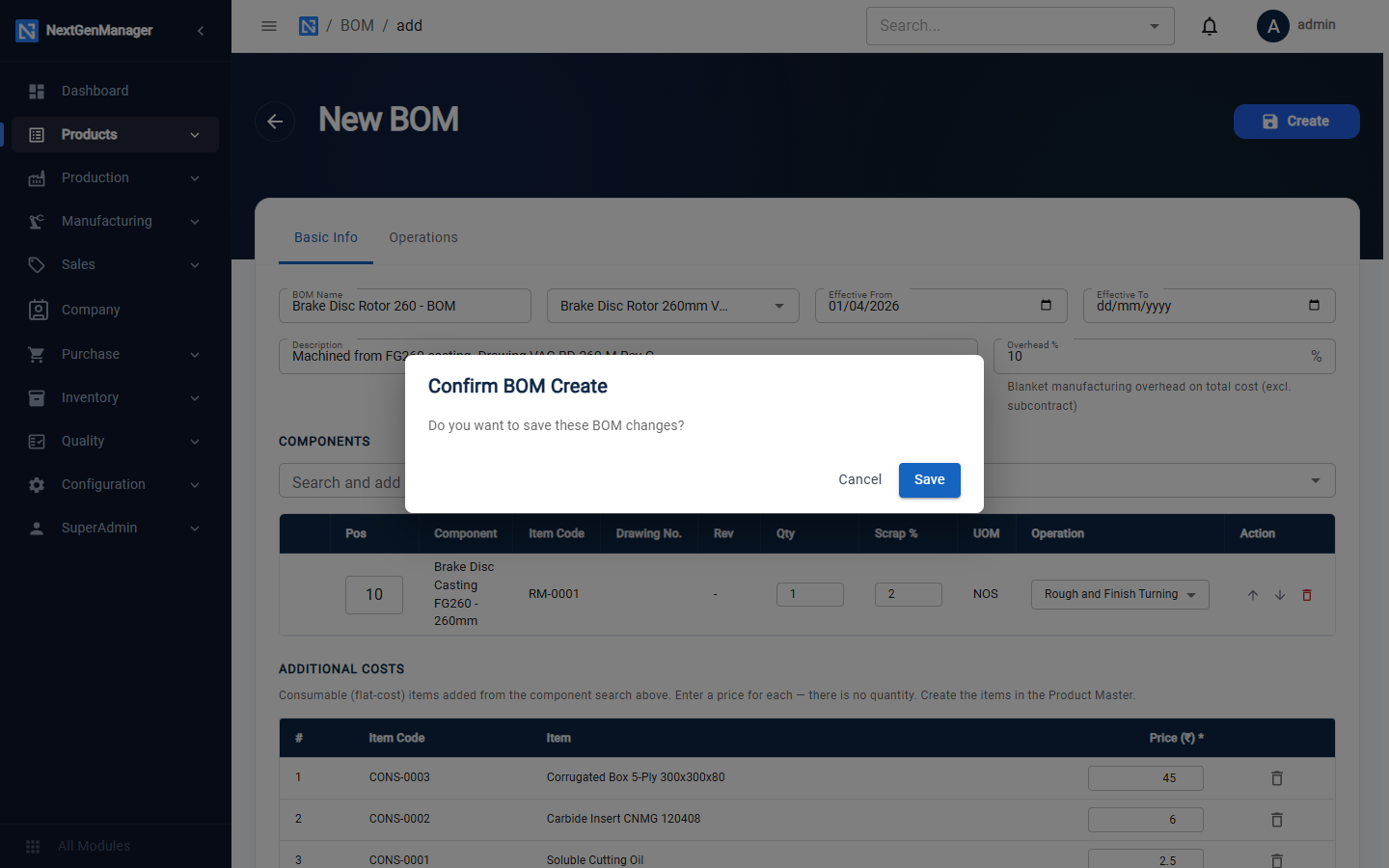Screen dimensions: 1389x868
Task: Click the admin avatar icon
Action: 1273,26
